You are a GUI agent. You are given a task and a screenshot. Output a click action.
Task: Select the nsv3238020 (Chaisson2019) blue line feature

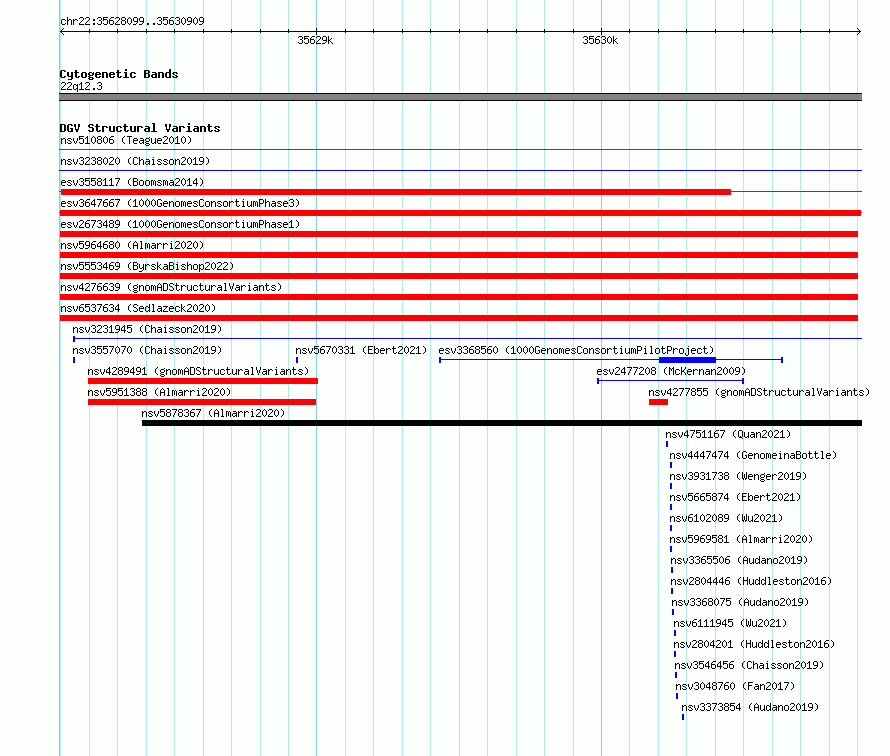click(x=460, y=170)
